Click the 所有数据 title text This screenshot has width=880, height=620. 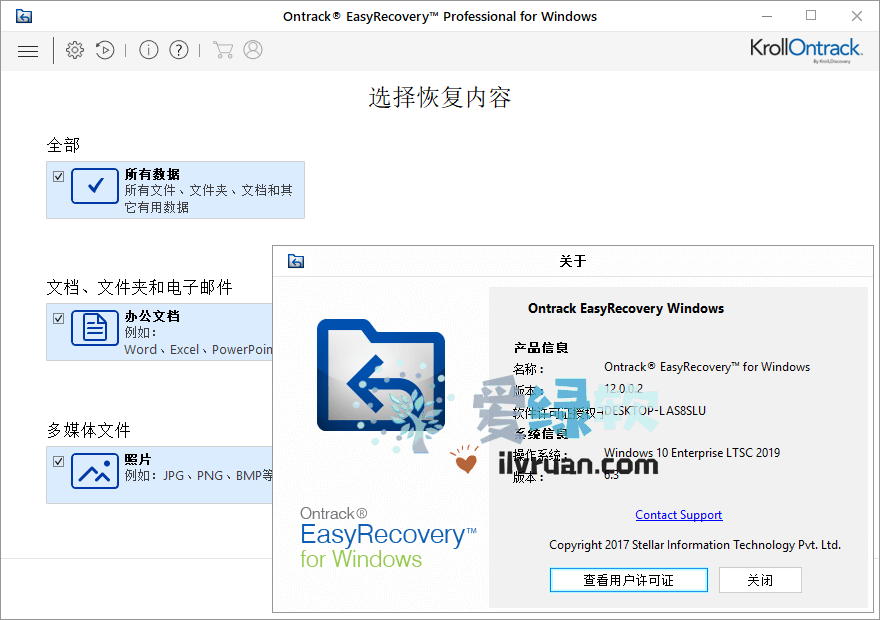152,174
